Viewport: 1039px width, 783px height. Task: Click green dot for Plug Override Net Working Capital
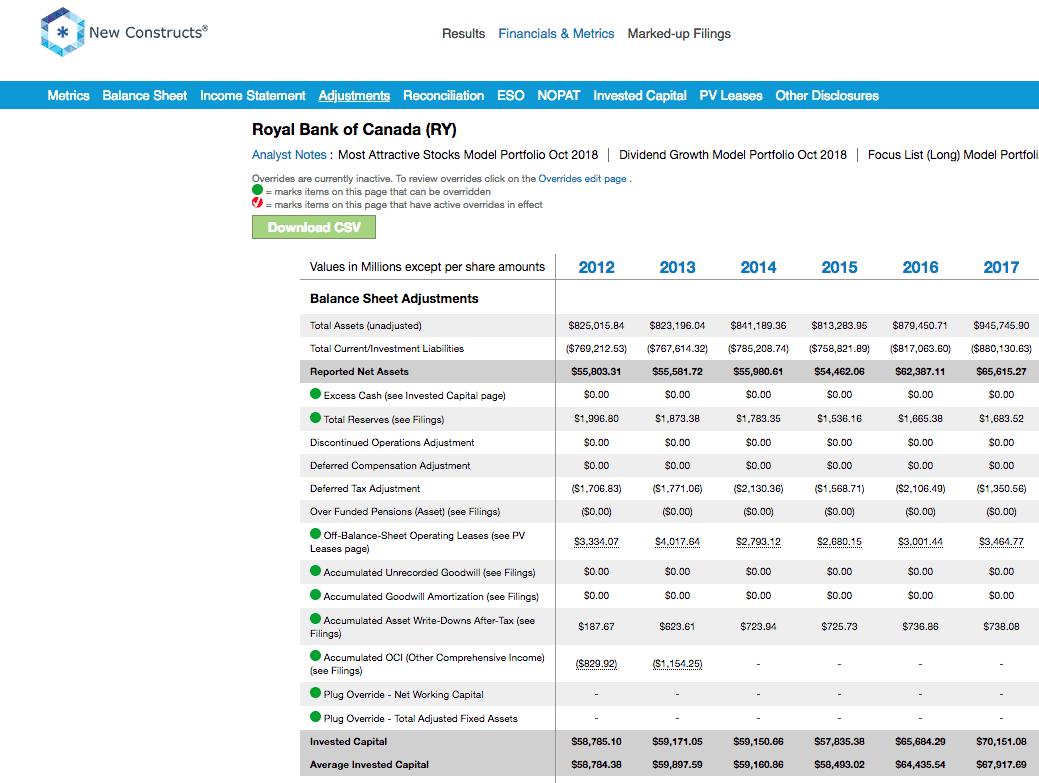click(x=315, y=692)
